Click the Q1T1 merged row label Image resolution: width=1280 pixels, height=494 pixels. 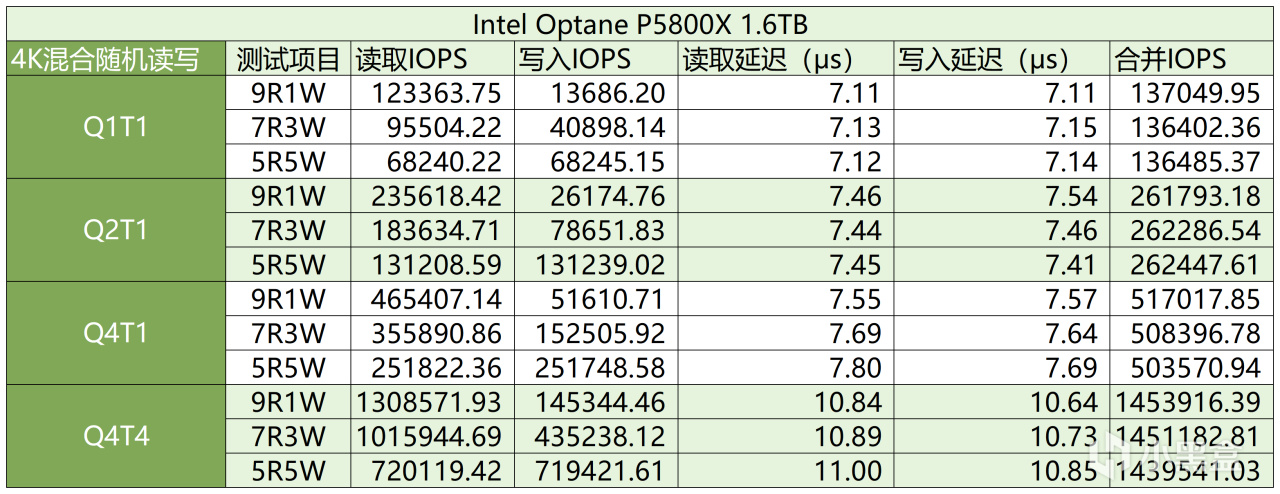click(116, 128)
